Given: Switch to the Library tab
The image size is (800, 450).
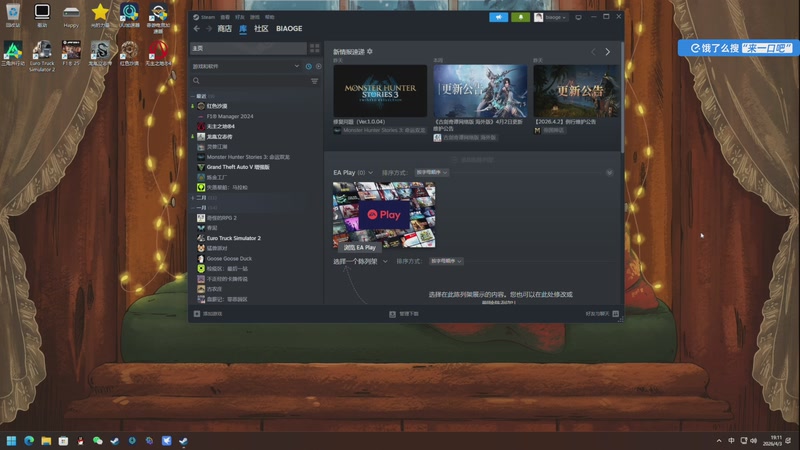Looking at the screenshot, I should 243,29.
